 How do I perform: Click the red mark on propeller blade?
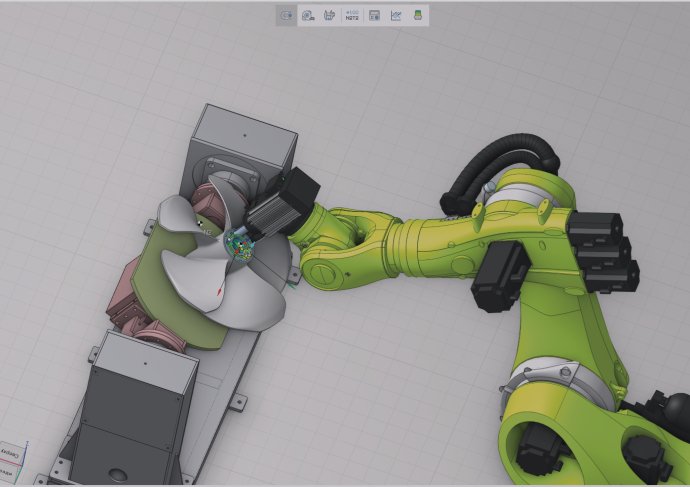(218, 289)
